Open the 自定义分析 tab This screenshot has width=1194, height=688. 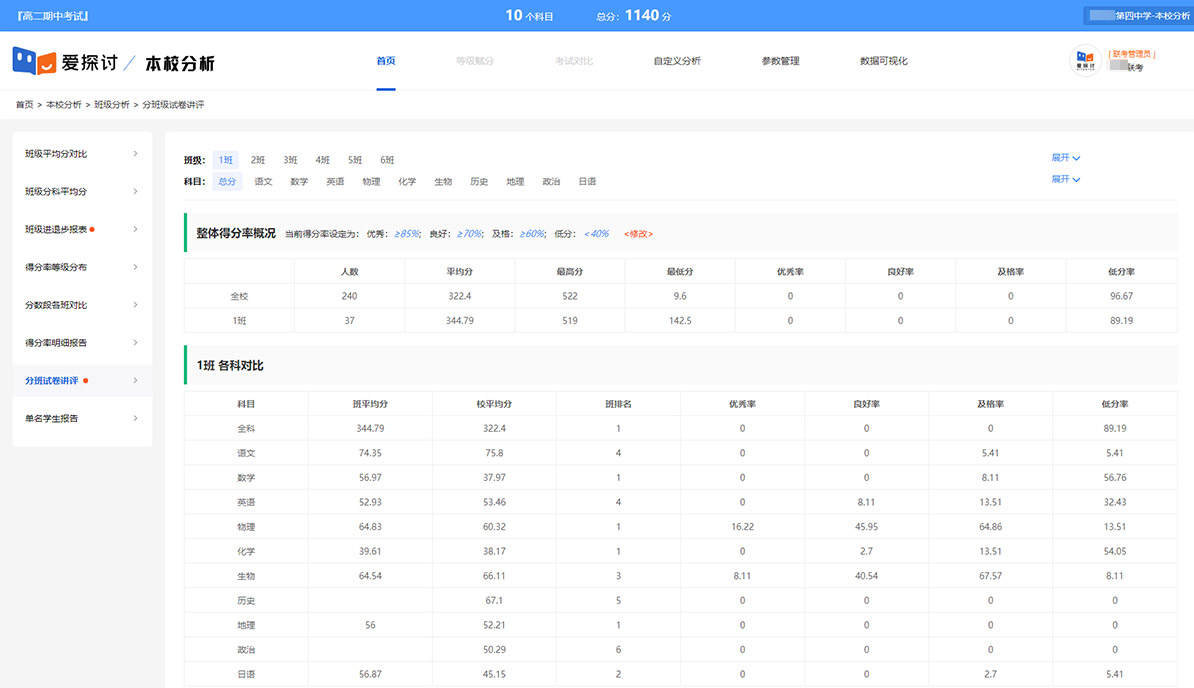(x=677, y=61)
